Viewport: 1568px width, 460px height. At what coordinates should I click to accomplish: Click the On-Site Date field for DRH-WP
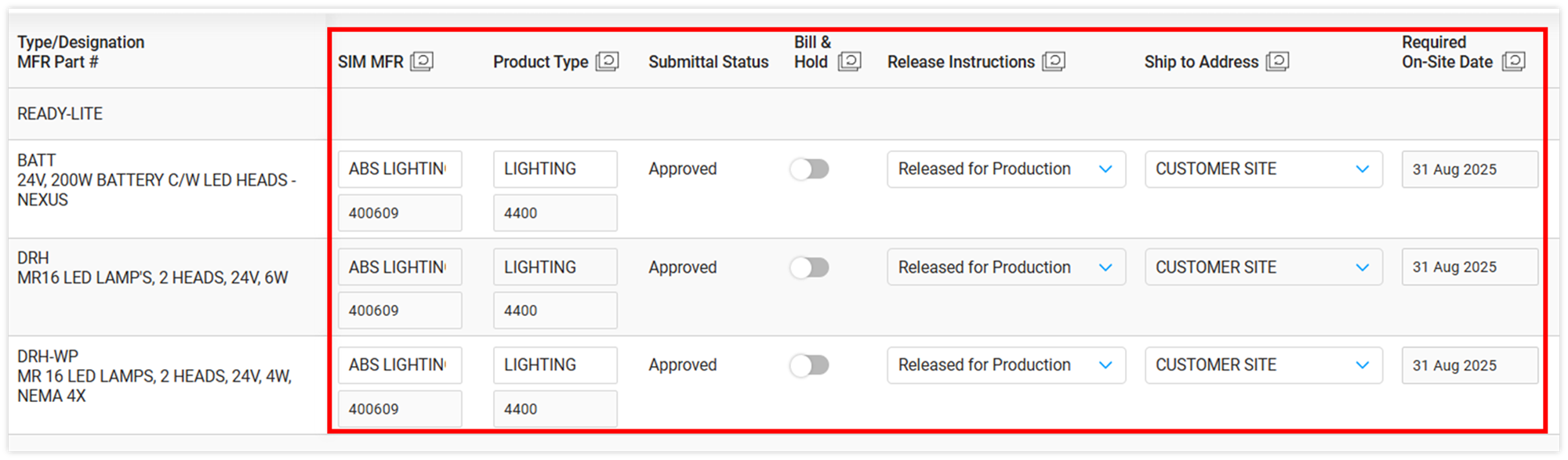[1469, 365]
